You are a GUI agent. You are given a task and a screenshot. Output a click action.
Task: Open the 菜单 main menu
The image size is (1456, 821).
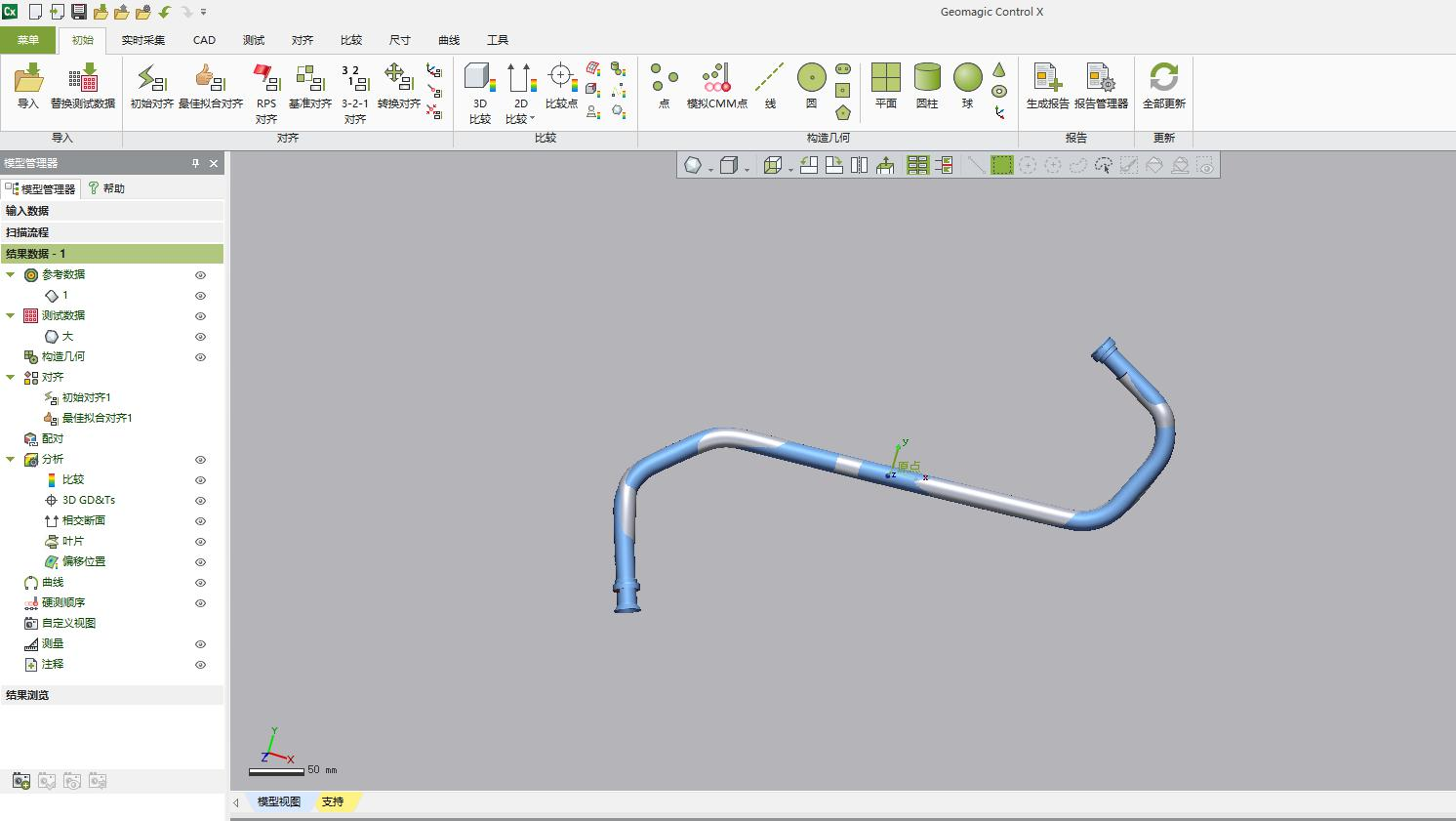point(28,40)
